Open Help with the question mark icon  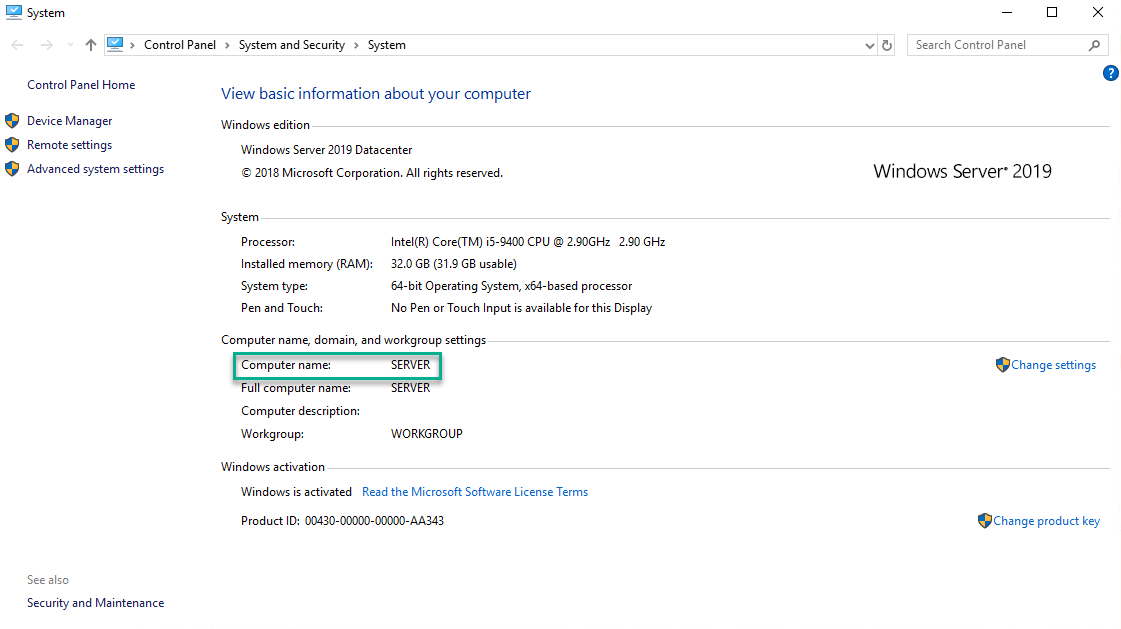click(x=1110, y=73)
